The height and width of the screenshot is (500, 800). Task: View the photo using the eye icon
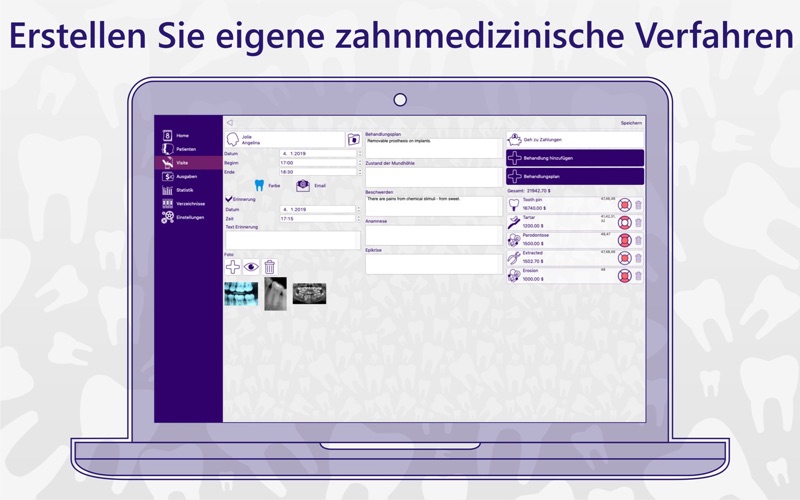[x=251, y=267]
